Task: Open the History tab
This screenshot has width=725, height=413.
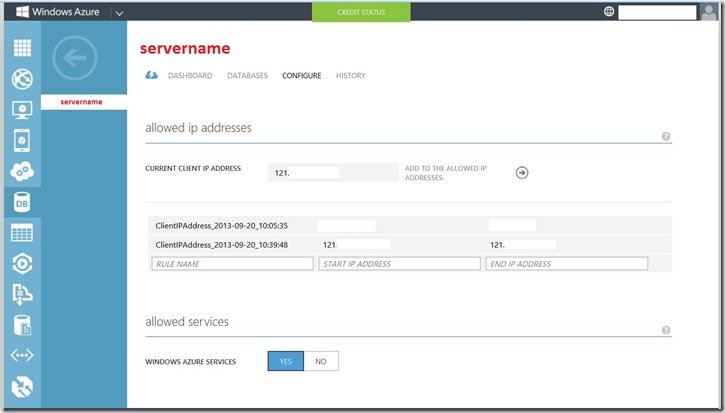Action: pos(350,76)
